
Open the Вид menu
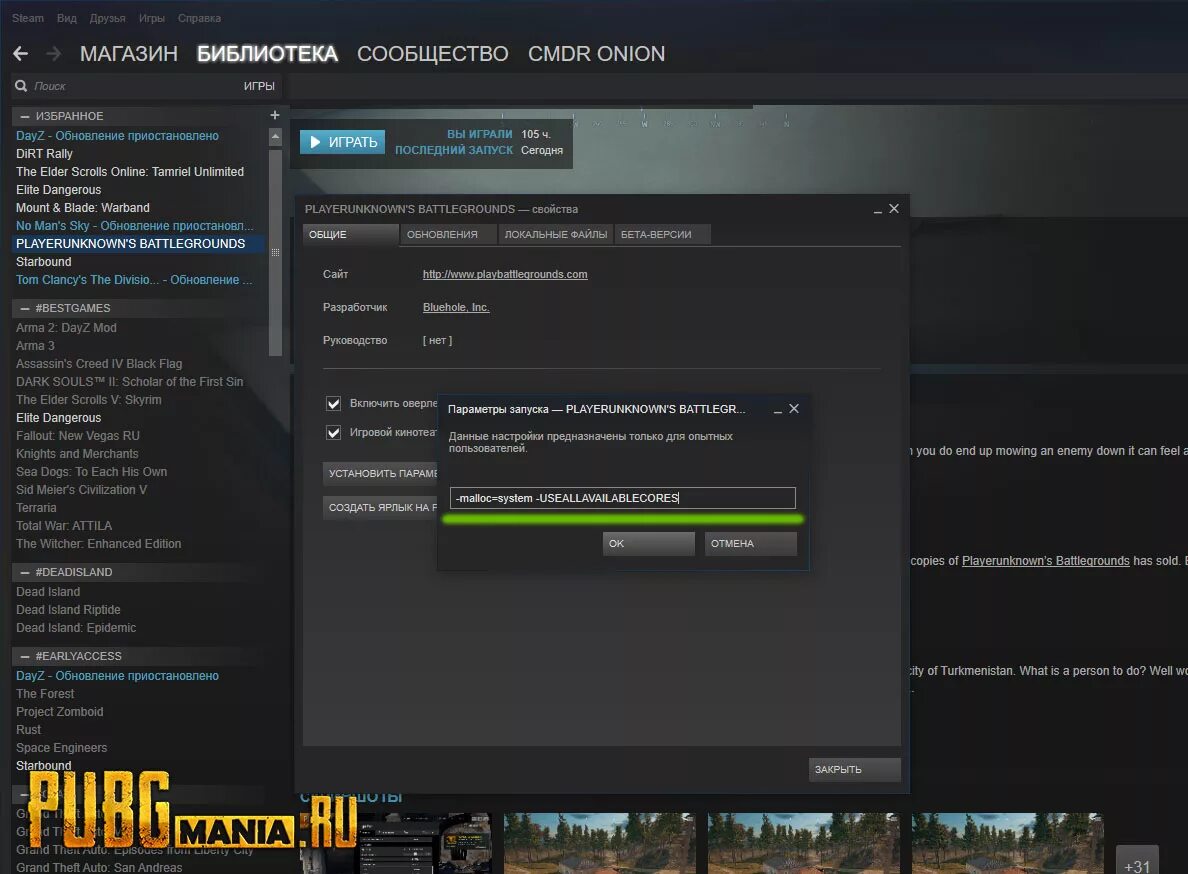point(67,18)
